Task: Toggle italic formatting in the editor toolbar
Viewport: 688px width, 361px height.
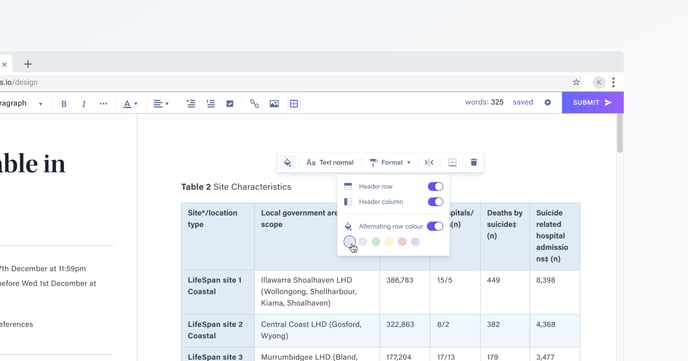Action: coord(83,104)
